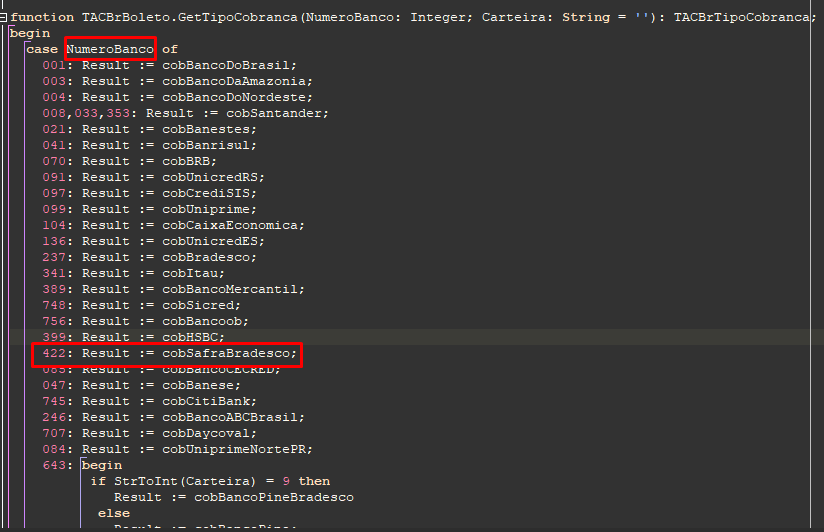The width and height of the screenshot is (824, 532).
Task: Place cursor on cobBancoDoBrasil line
Action: pyautogui.click(x=226, y=65)
